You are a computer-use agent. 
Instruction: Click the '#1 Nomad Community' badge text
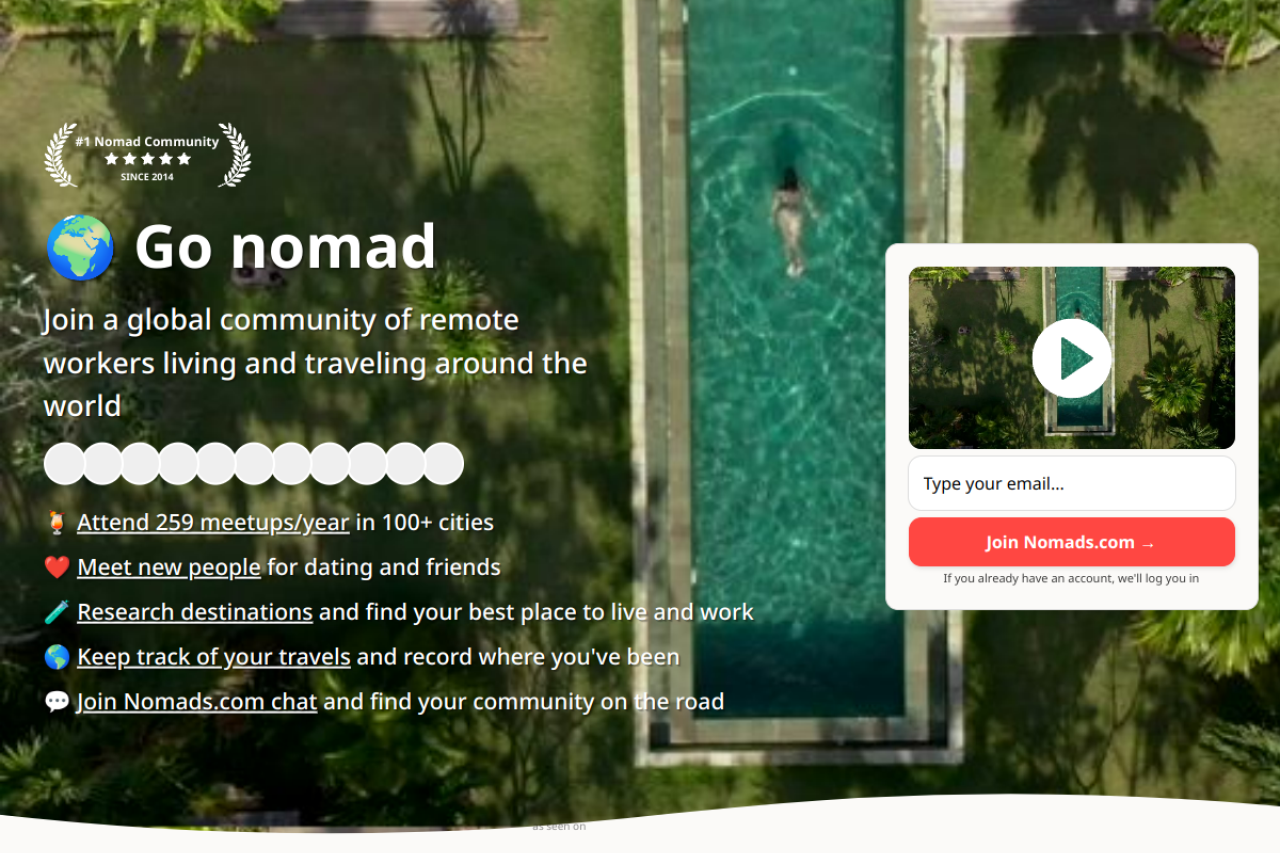pos(147,142)
